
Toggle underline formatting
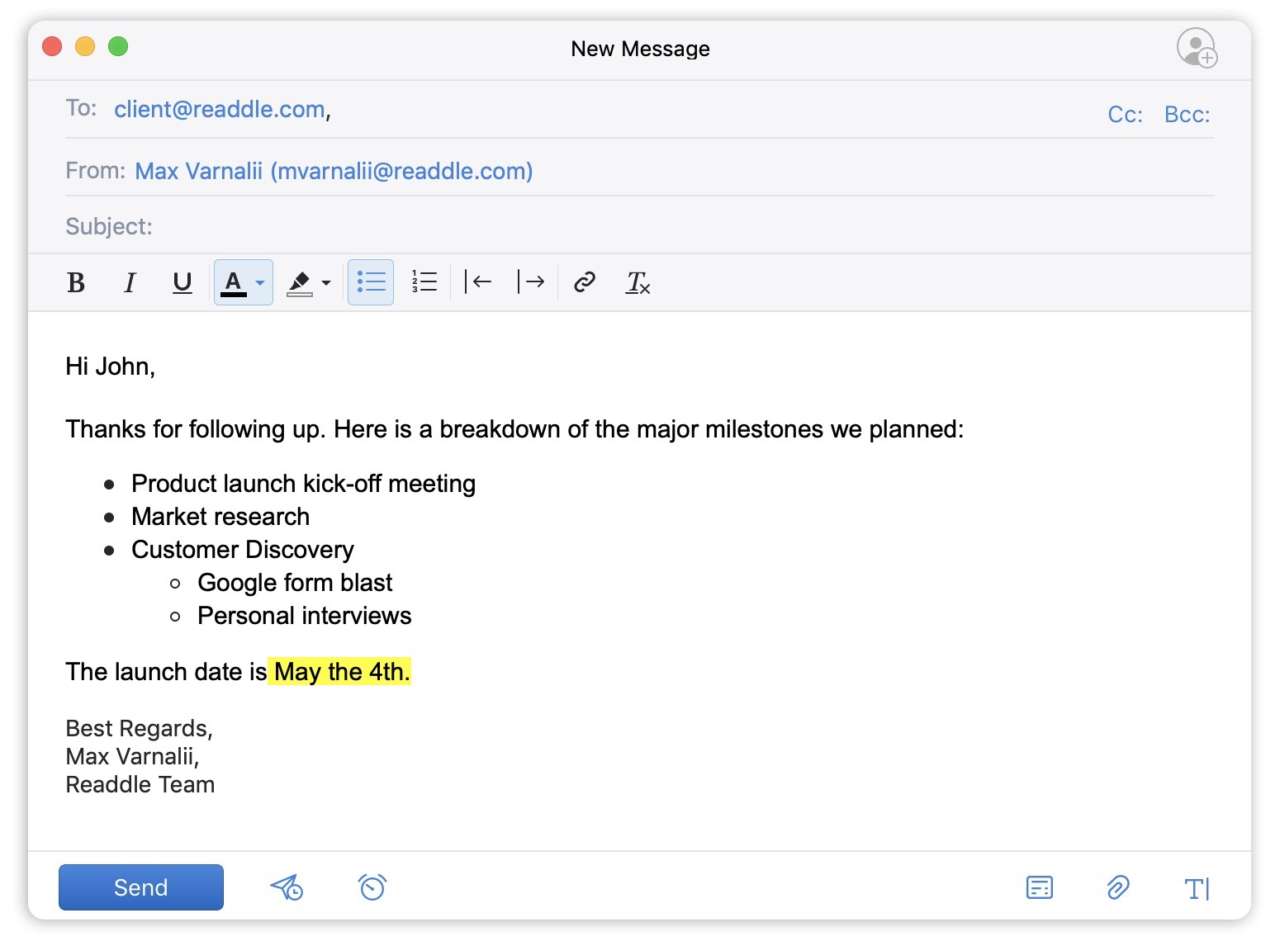click(182, 283)
